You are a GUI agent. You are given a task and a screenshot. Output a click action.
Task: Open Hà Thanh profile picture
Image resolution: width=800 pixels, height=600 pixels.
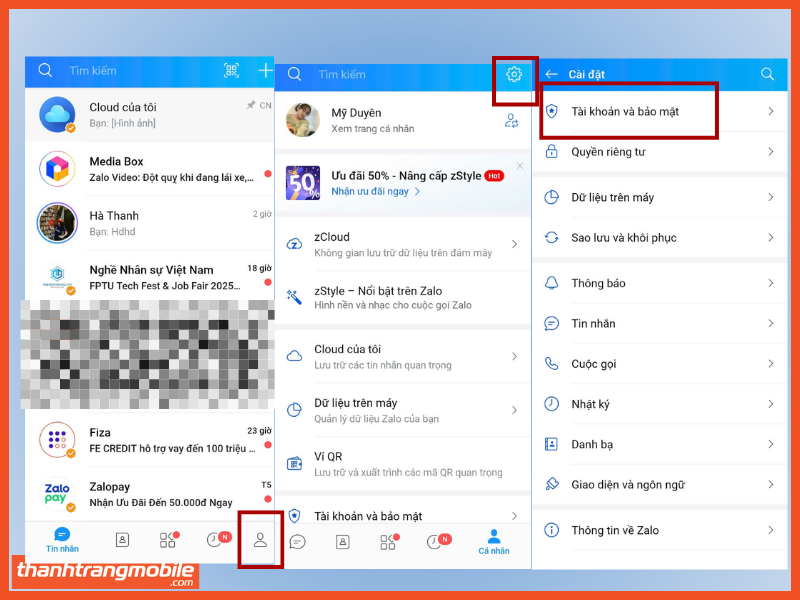pyautogui.click(x=57, y=223)
